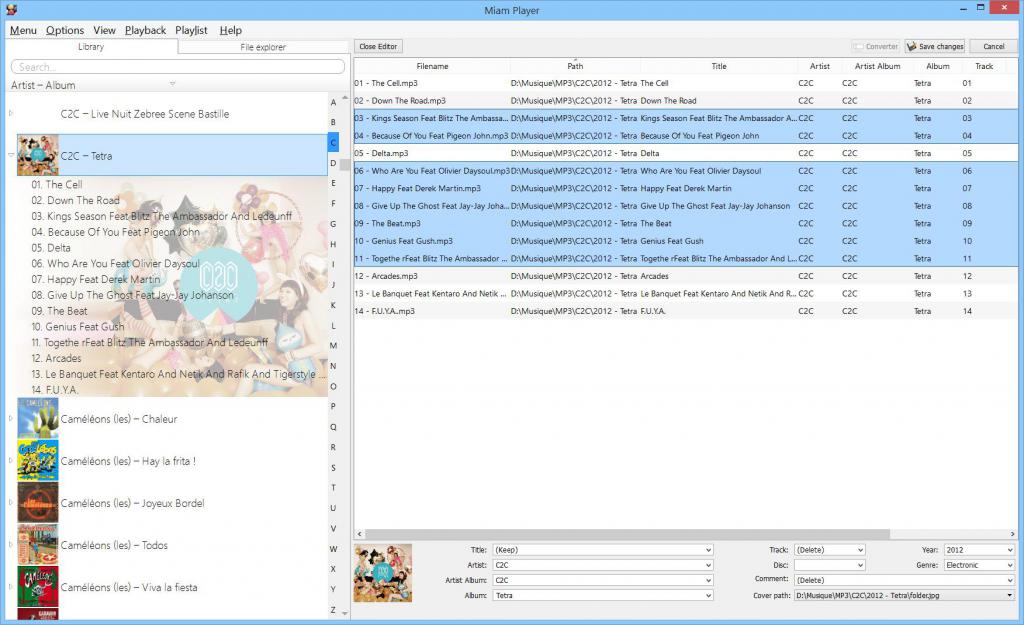Image resolution: width=1024 pixels, height=625 pixels.
Task: Click the Caméléons Hay la frita cover icon
Action: click(38, 461)
